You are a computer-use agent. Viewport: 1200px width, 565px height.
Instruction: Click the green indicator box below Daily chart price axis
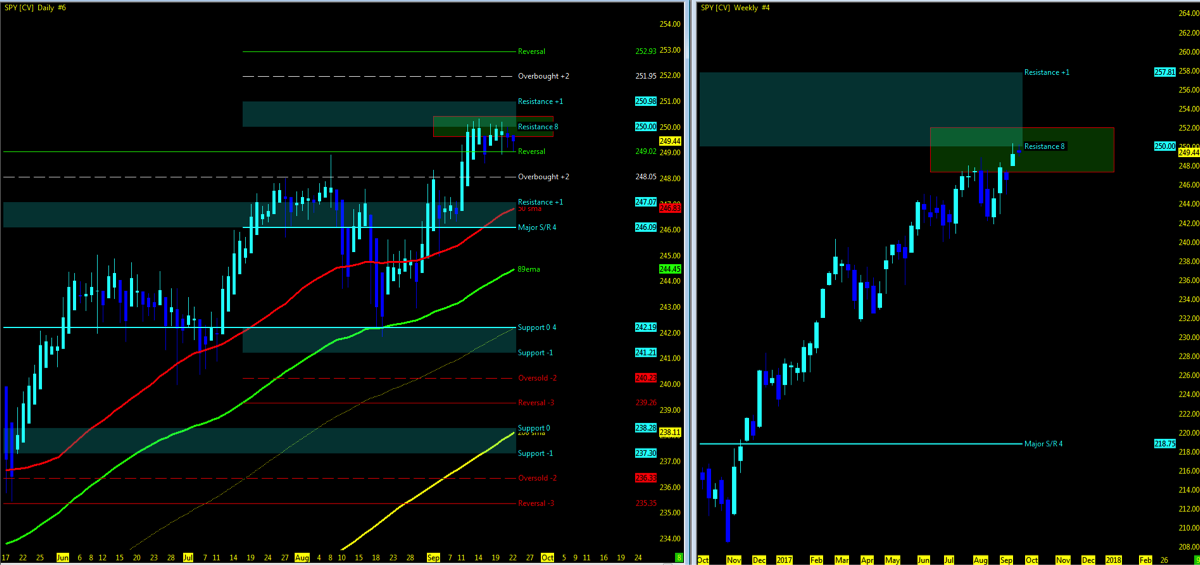pyautogui.click(x=680, y=556)
